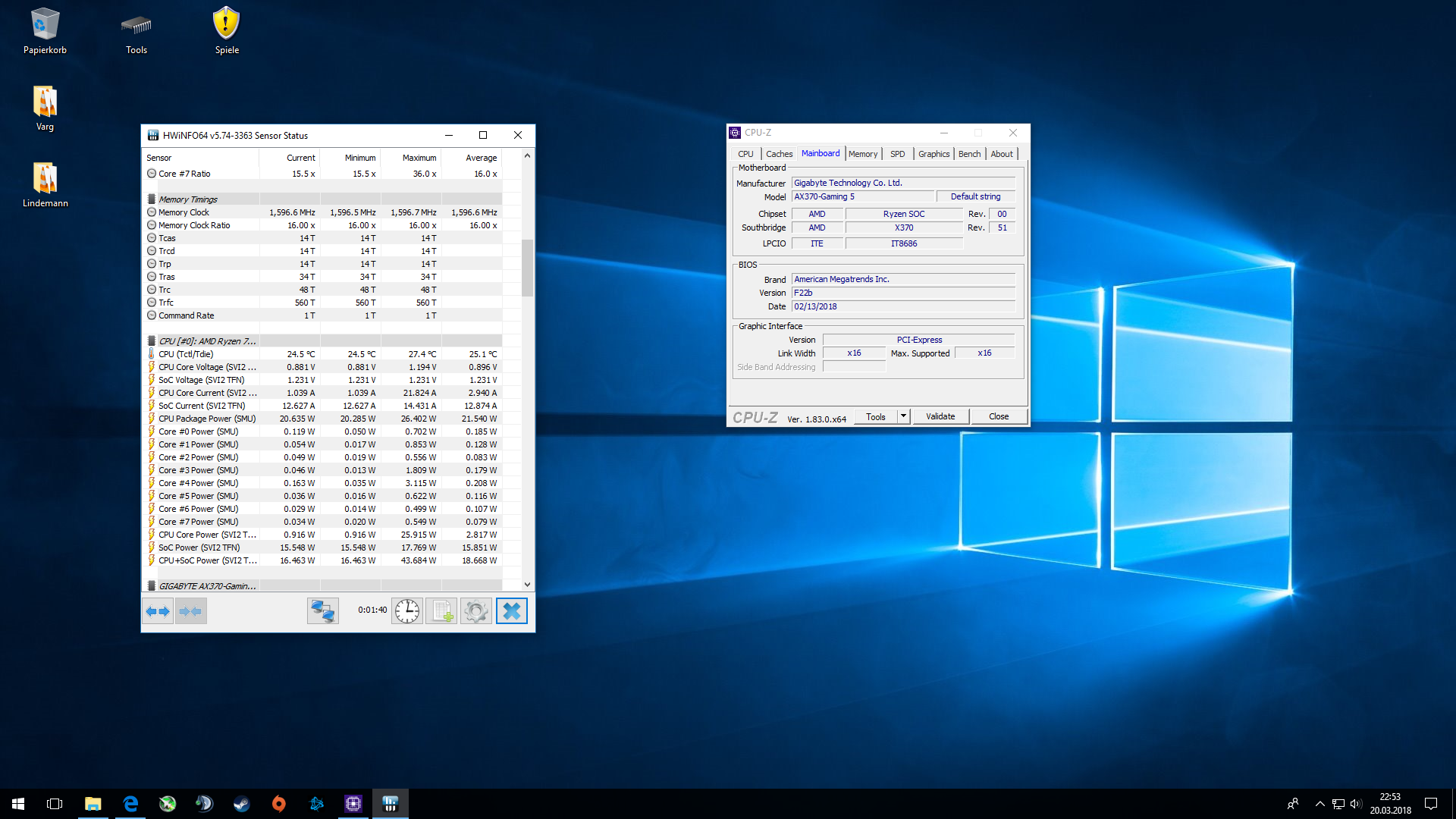Select the Memory Clock sensor row
Screen dimensions: 1456x819
click(184, 212)
